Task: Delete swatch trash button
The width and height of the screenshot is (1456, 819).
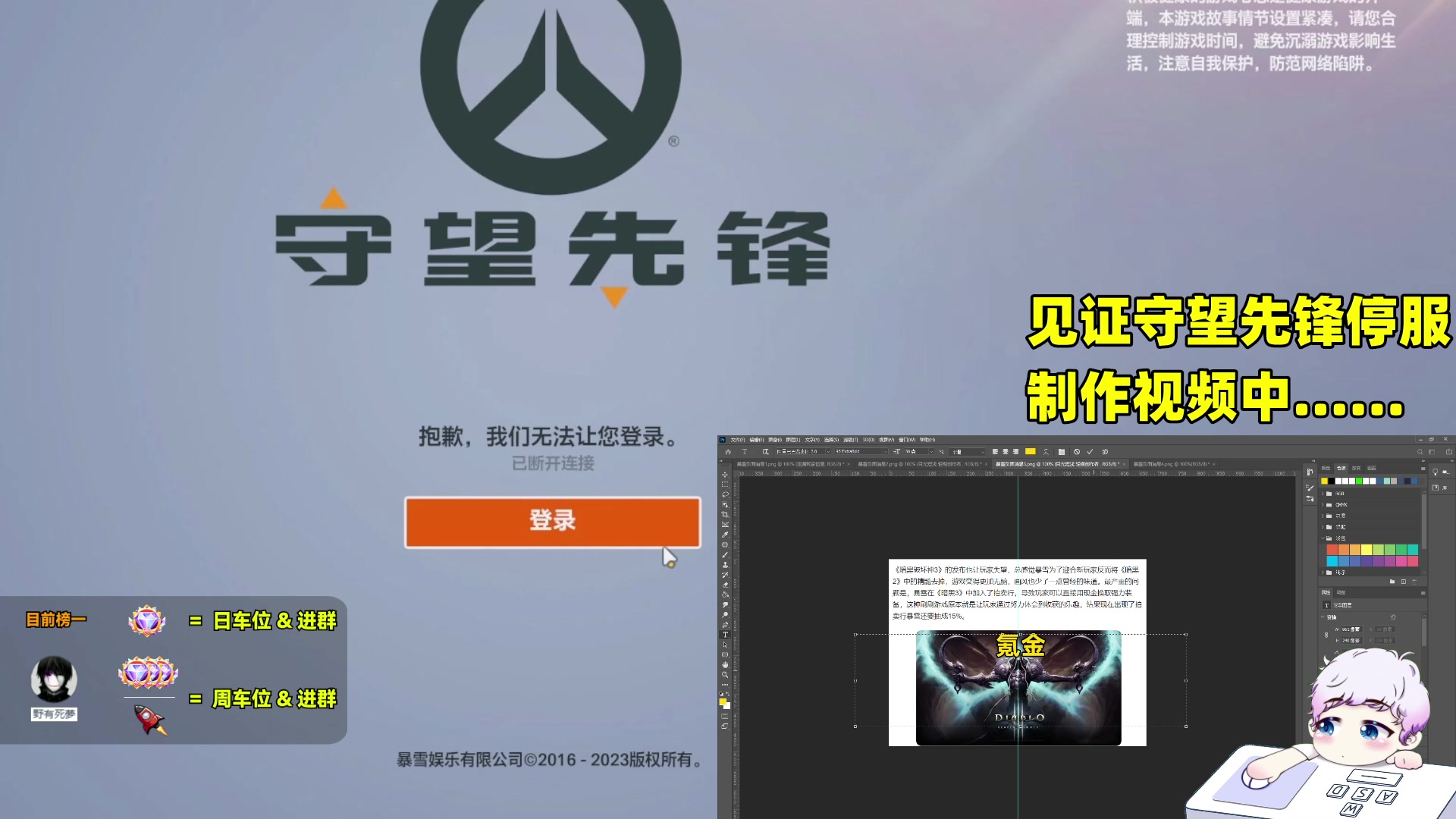Action: pyautogui.click(x=1414, y=582)
